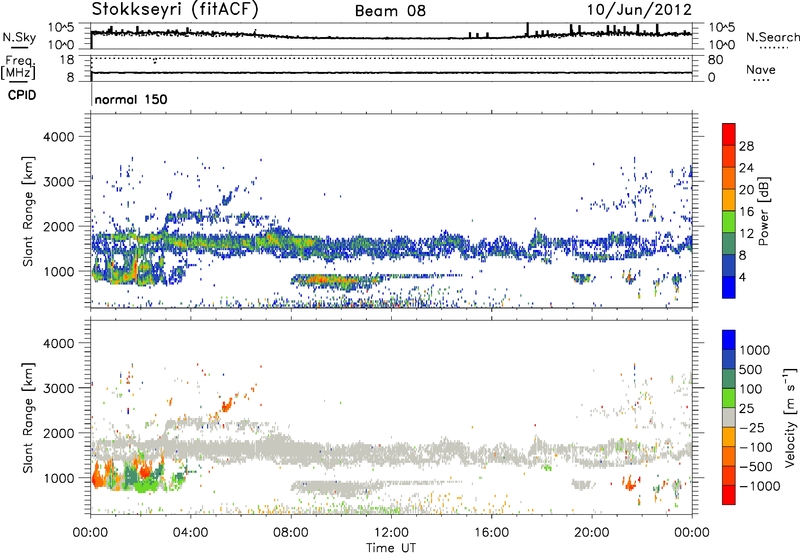Image resolution: width=800 pixels, height=554 pixels.
Task: Click the 04:00 time tick label
Action: pos(190,533)
